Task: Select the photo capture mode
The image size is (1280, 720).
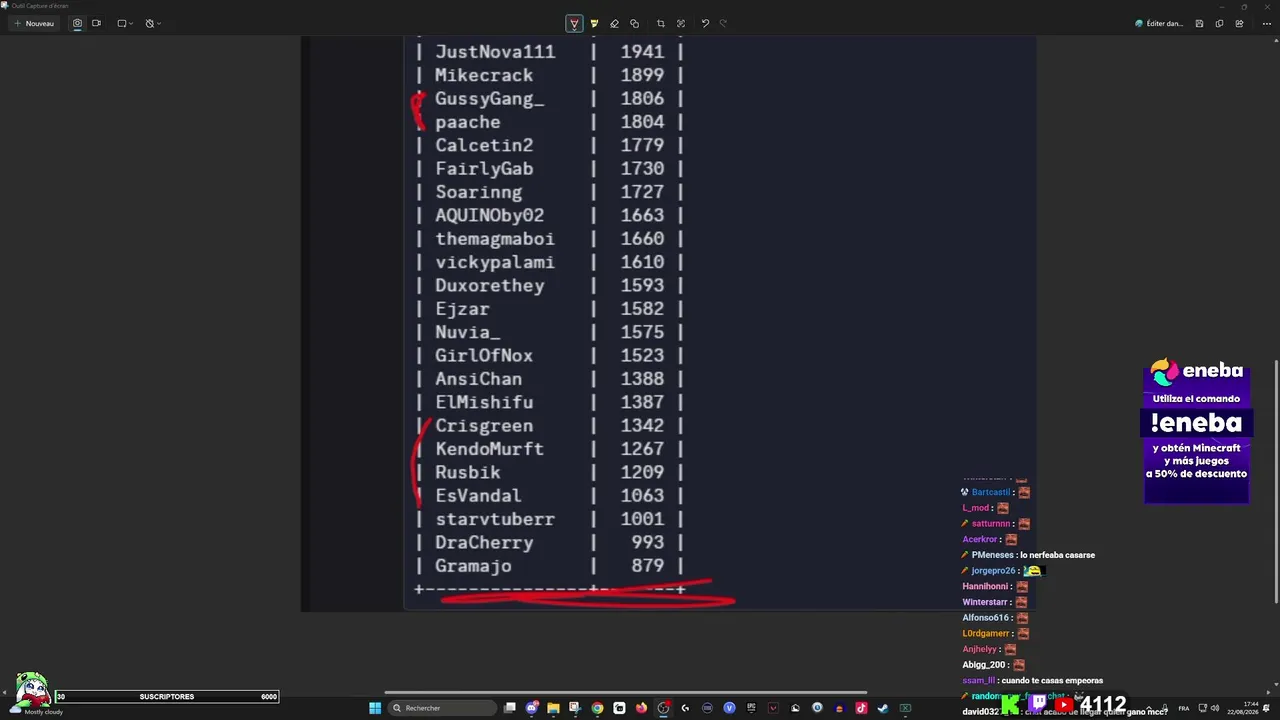Action: click(x=77, y=23)
